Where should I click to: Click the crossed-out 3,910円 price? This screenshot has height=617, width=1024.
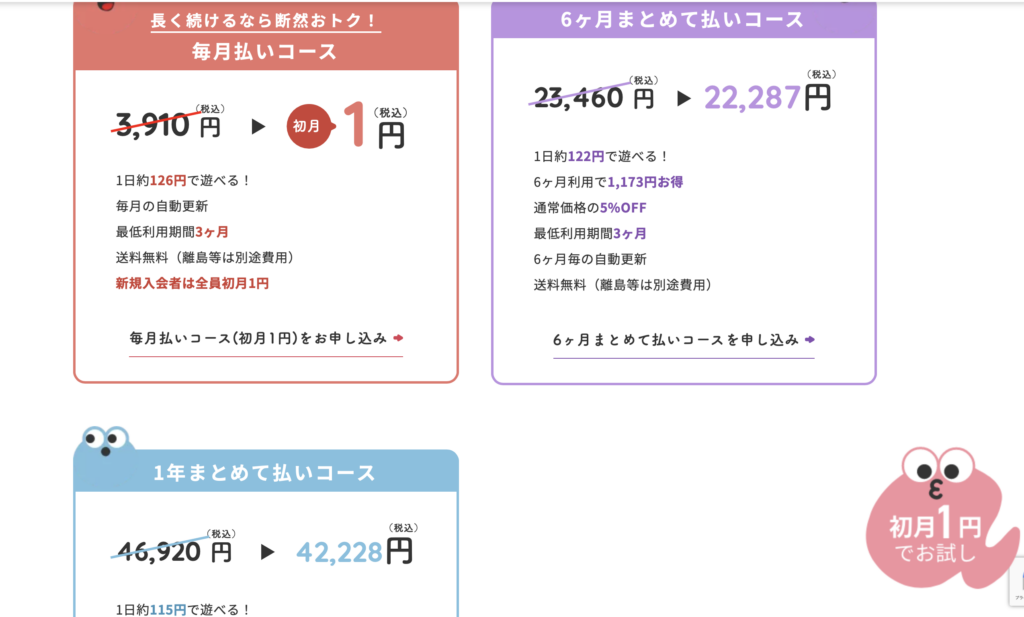pyautogui.click(x=167, y=126)
